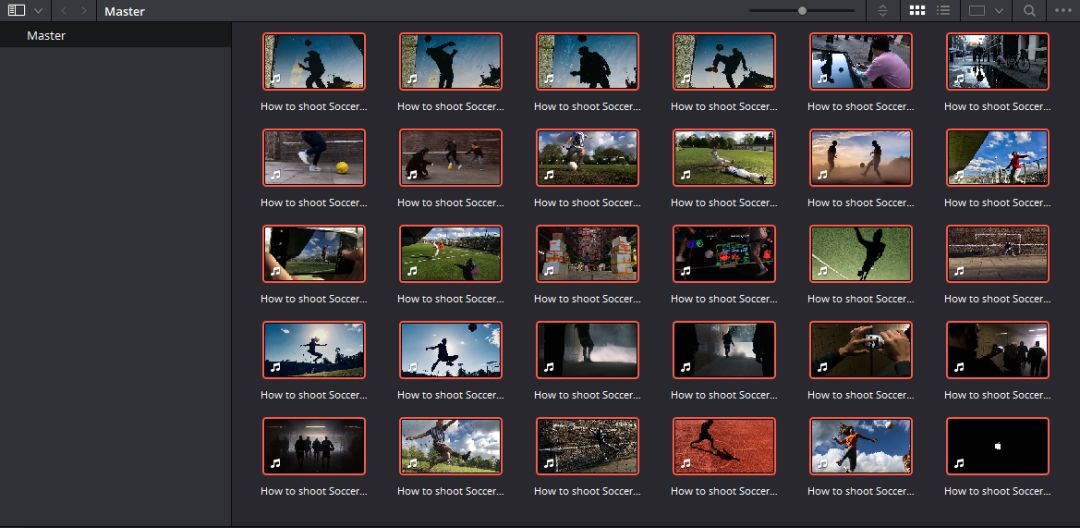Select the man in pink shirt clip
Image resolution: width=1080 pixels, height=528 pixels.
click(861, 61)
